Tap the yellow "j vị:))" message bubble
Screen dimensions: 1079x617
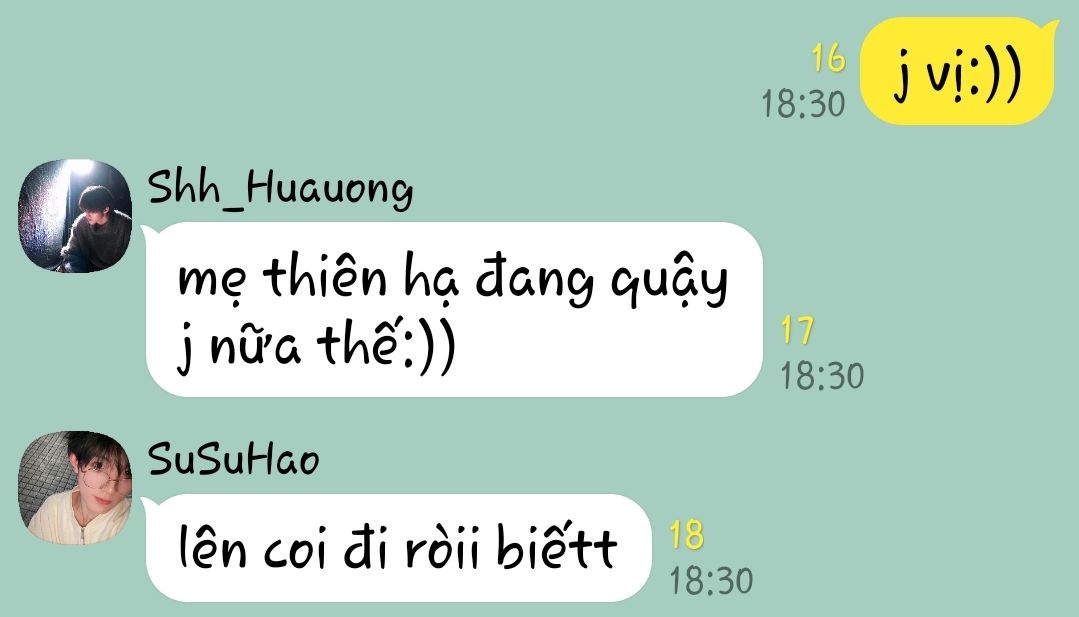959,72
